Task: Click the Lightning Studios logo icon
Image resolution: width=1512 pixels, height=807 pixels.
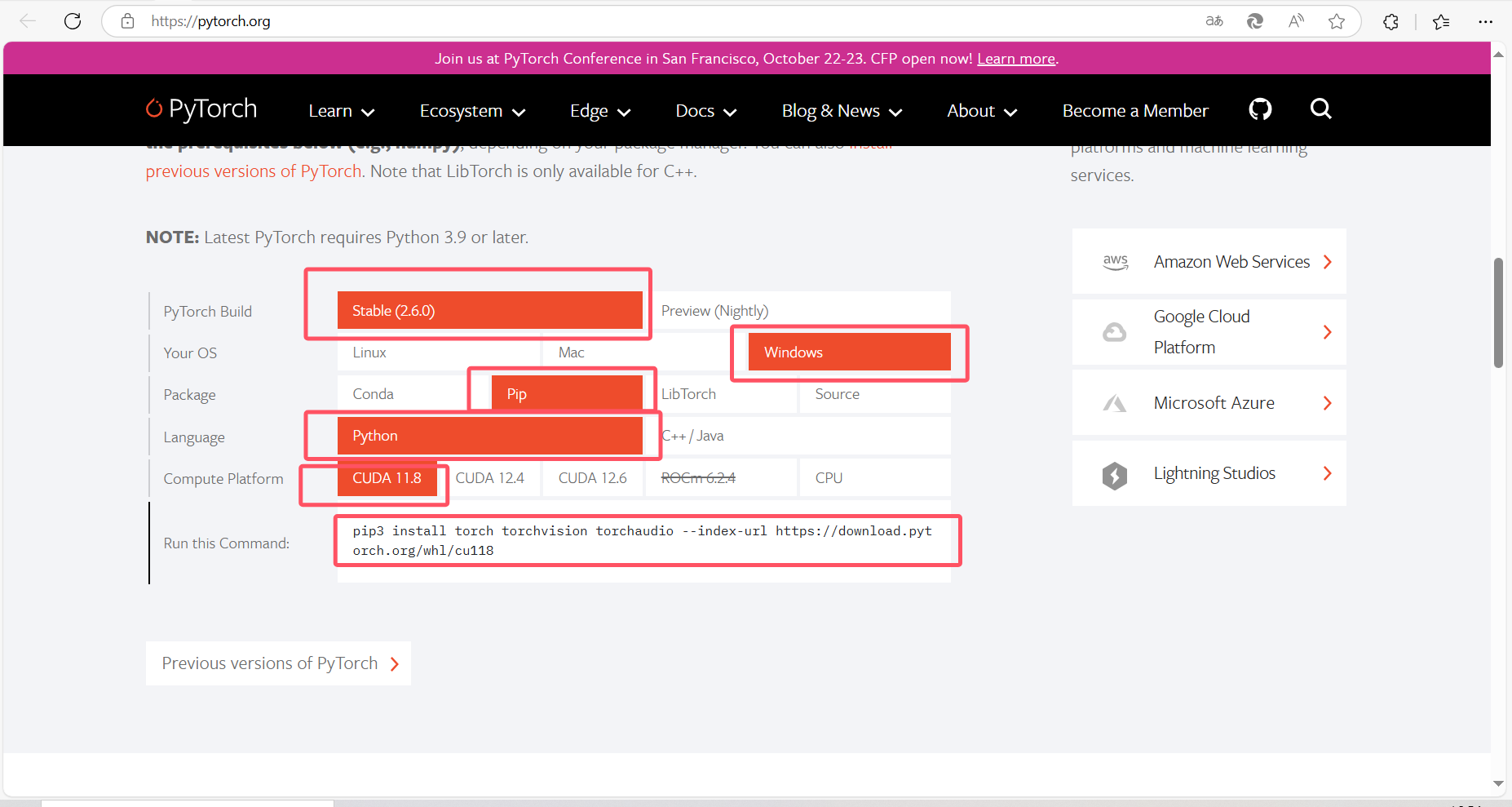Action: point(1115,475)
